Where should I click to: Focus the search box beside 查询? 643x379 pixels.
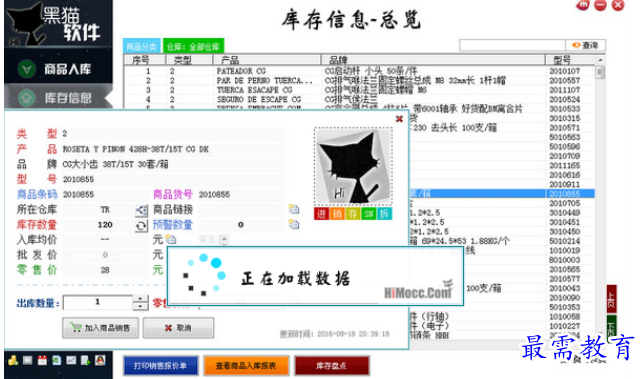pos(513,45)
